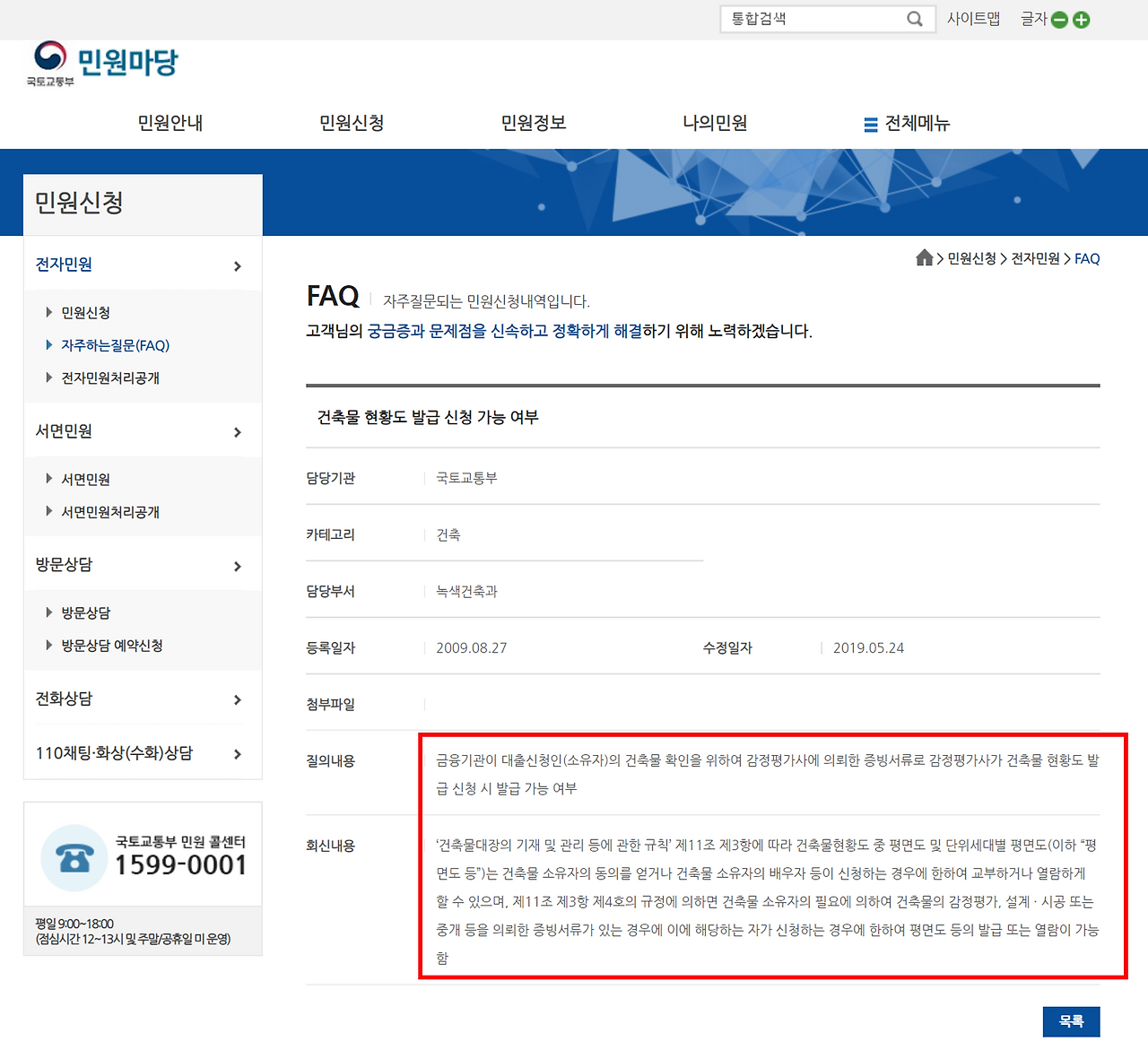Click the home icon in breadcrumb
This screenshot has width=1148, height=1050.
(x=925, y=258)
